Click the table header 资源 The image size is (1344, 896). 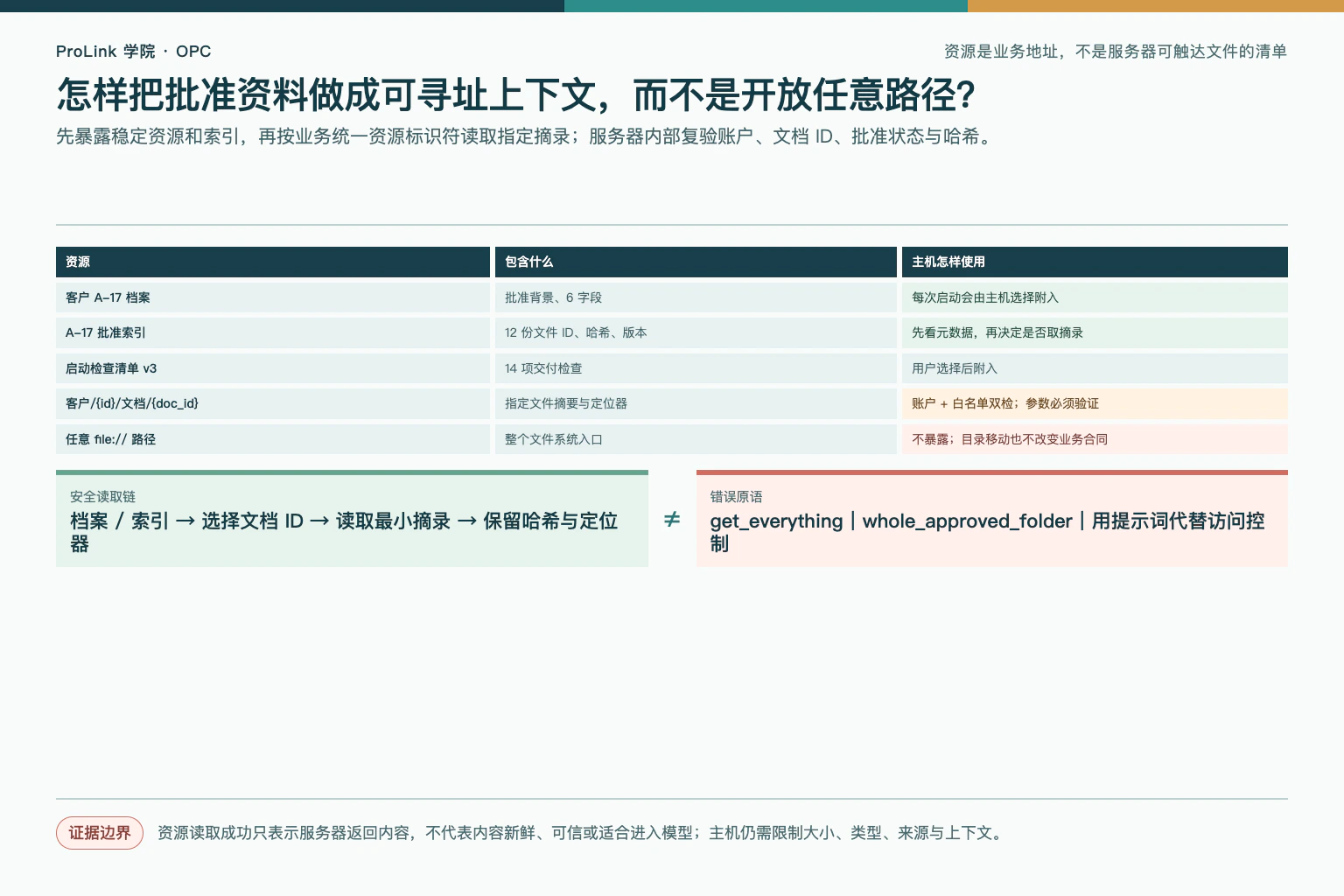[273, 262]
